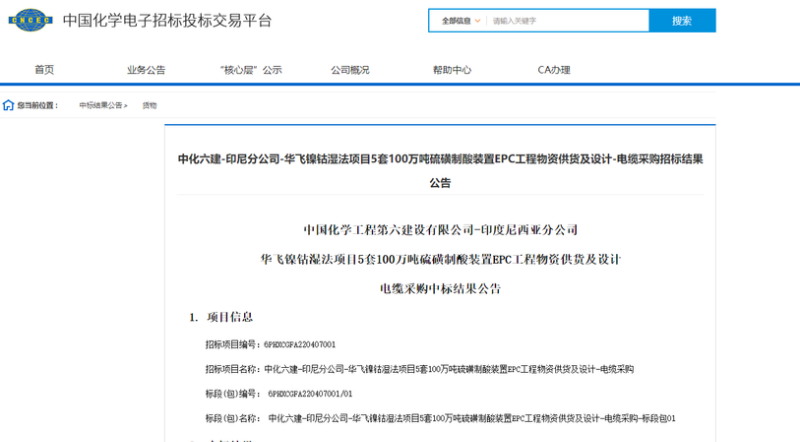The height and width of the screenshot is (442, 800).
Task: Open the 业务公告 navigation item
Action: (x=146, y=70)
